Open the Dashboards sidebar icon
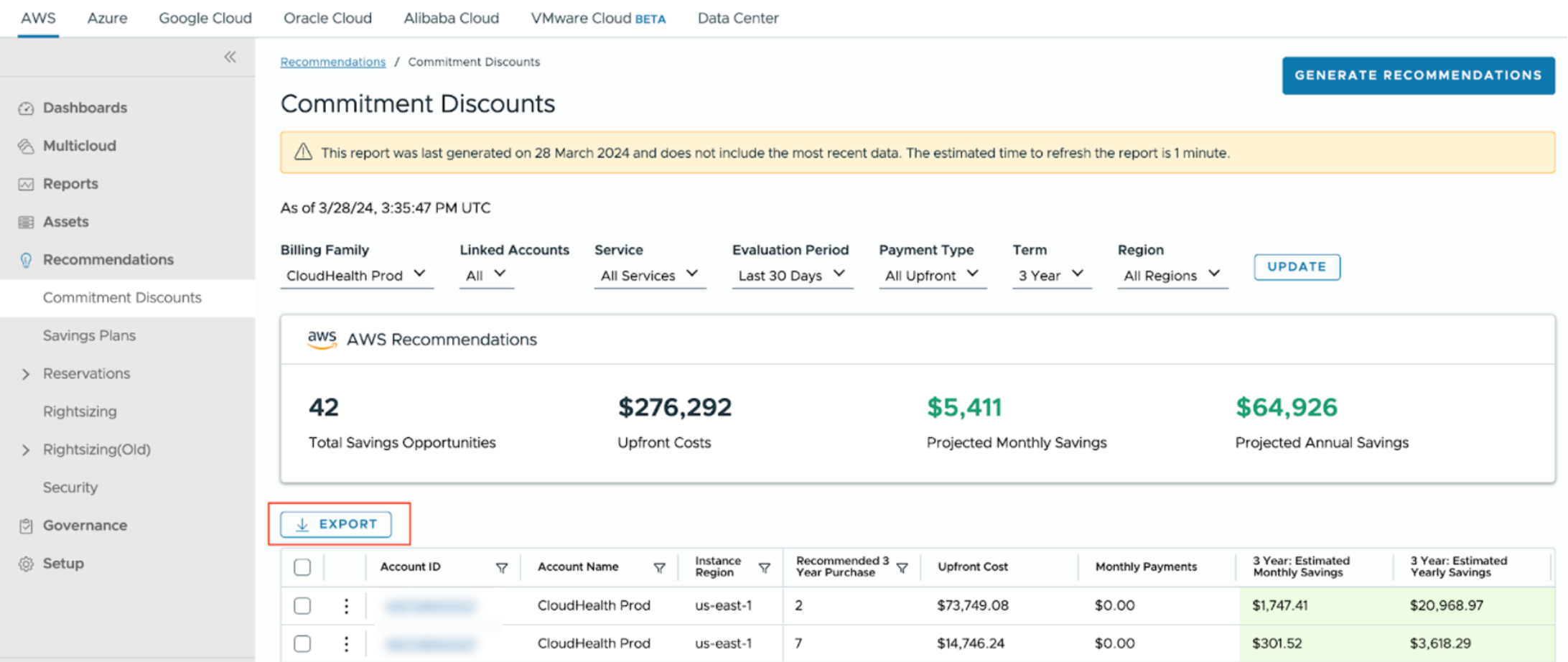The image size is (1568, 662). pyautogui.click(x=27, y=108)
